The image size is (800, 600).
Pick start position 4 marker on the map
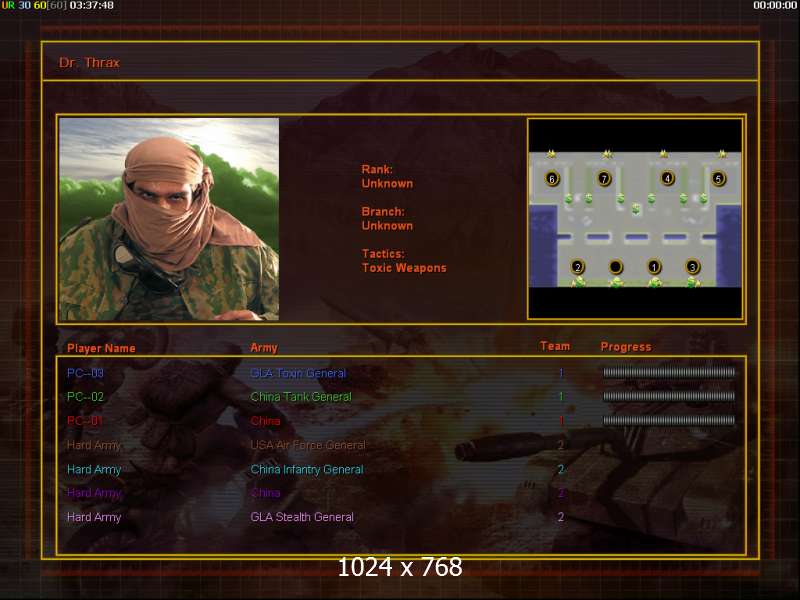coord(667,178)
